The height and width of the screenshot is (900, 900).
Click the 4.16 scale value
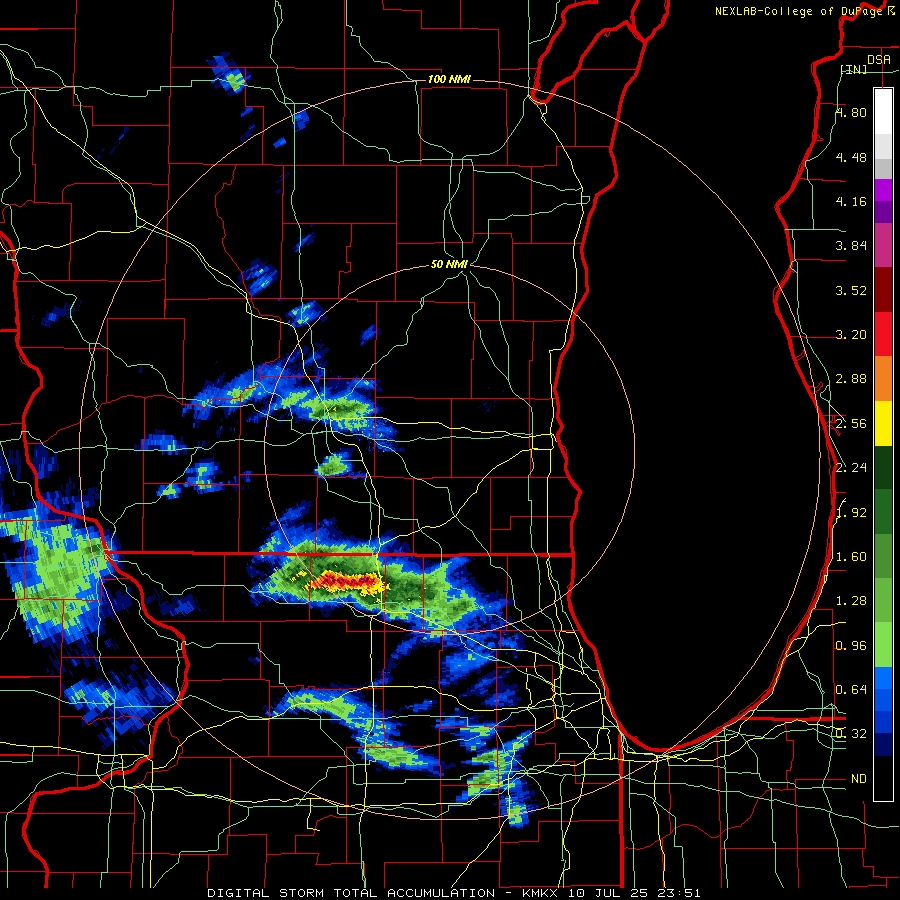click(851, 201)
